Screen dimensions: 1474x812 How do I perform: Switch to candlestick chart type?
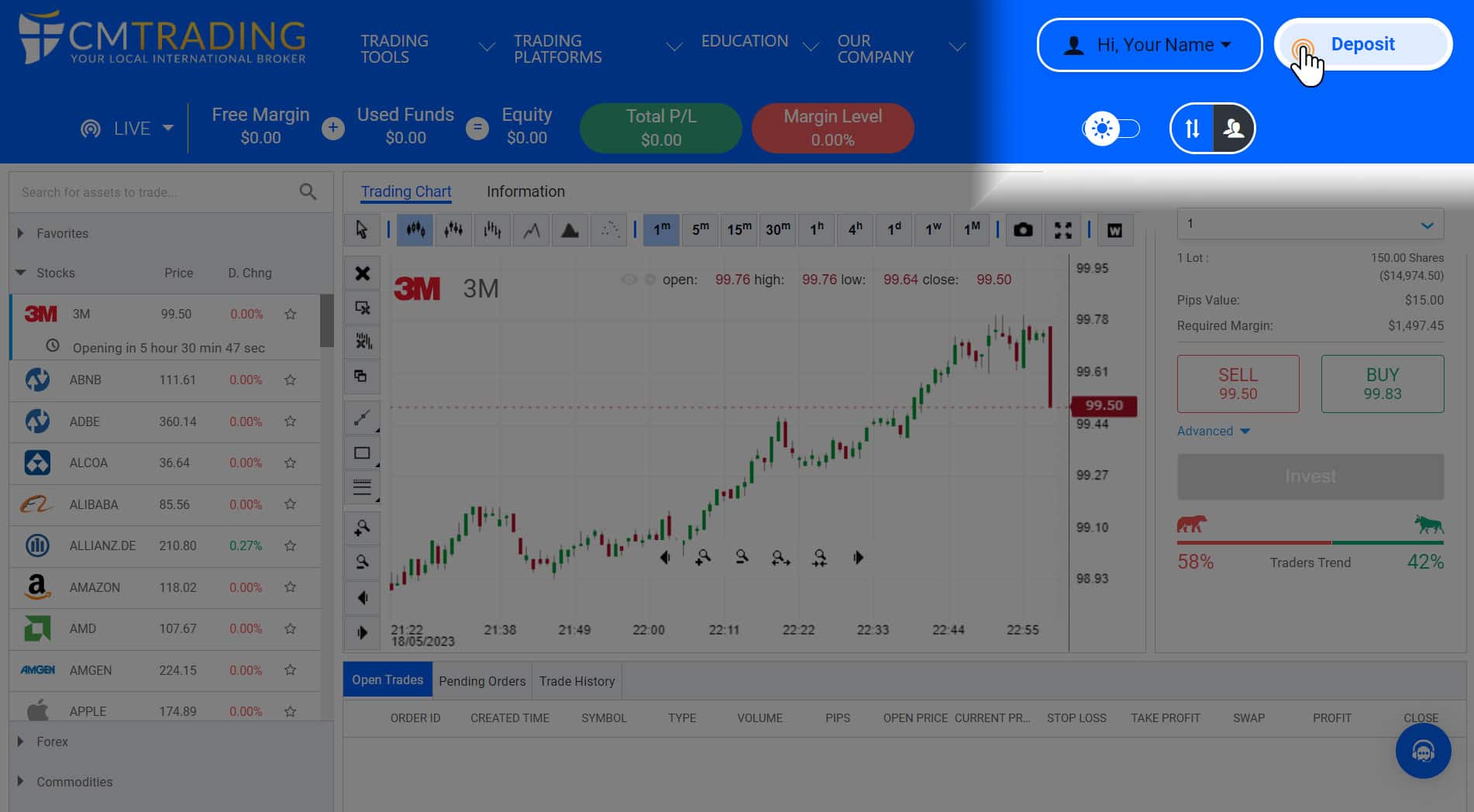coord(415,230)
